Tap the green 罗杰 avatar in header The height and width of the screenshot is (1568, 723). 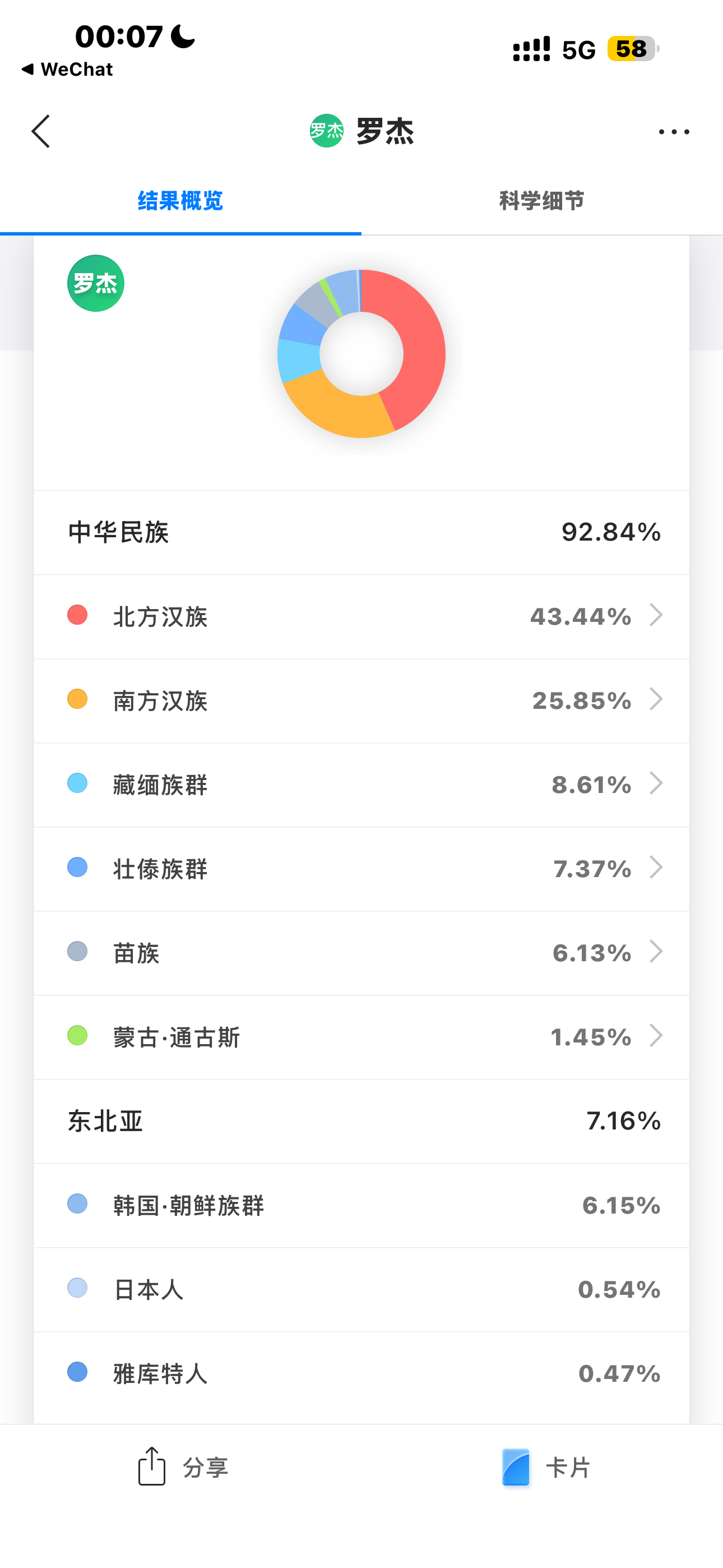click(327, 131)
